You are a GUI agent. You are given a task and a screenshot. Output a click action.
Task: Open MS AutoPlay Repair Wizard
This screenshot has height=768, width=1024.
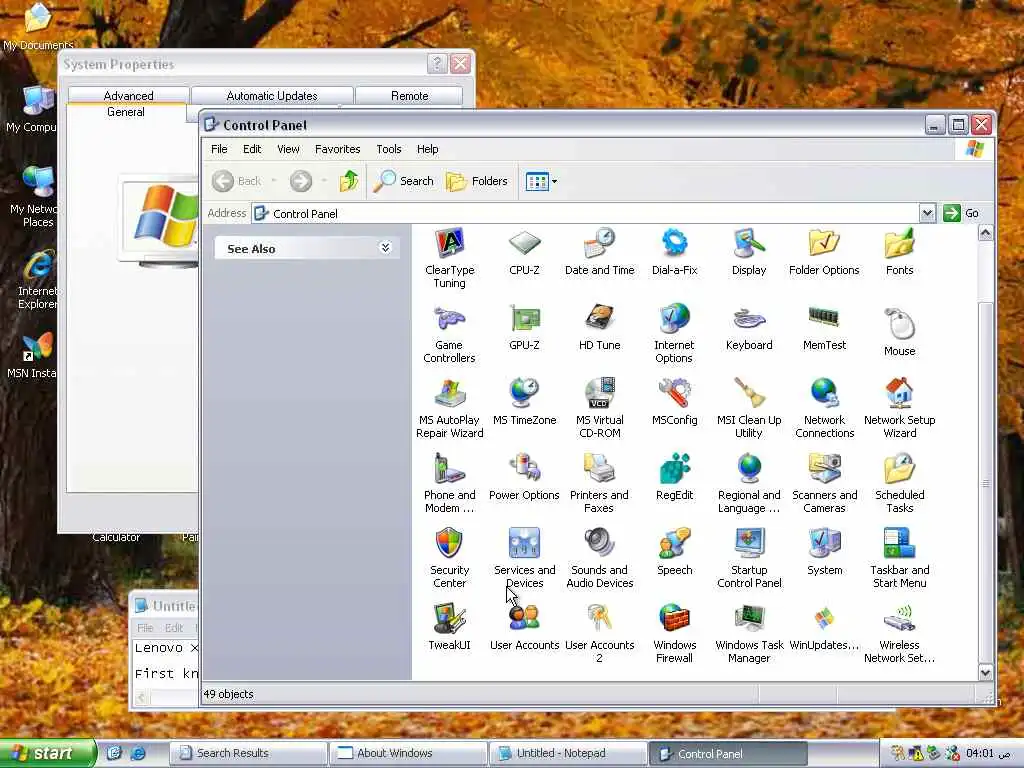449,408
